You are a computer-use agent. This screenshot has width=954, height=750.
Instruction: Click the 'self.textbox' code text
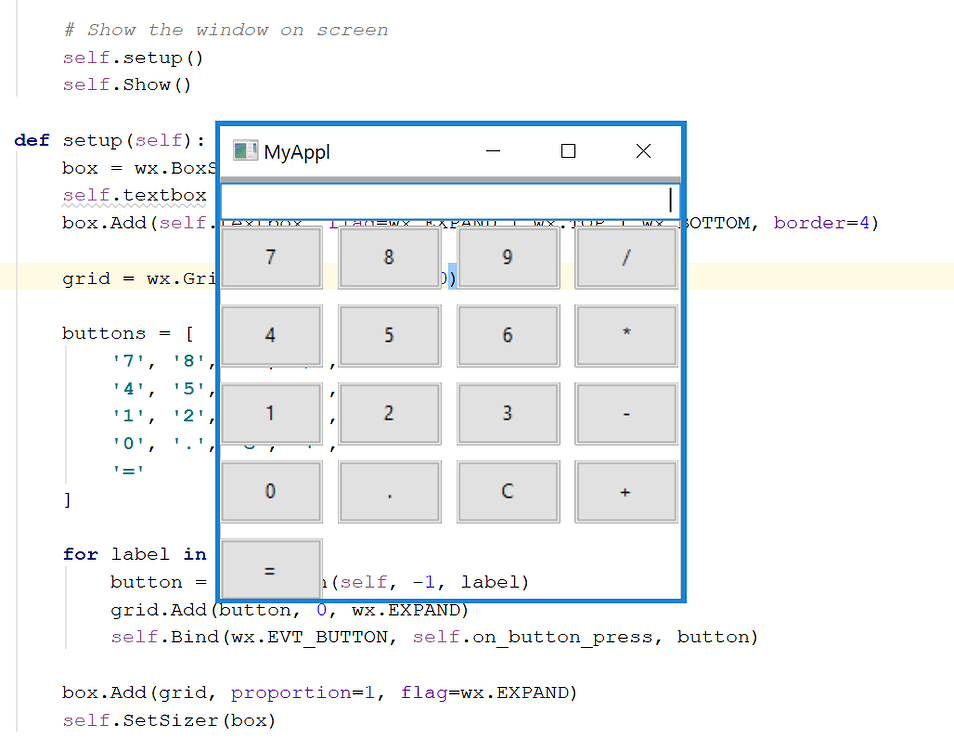134,195
